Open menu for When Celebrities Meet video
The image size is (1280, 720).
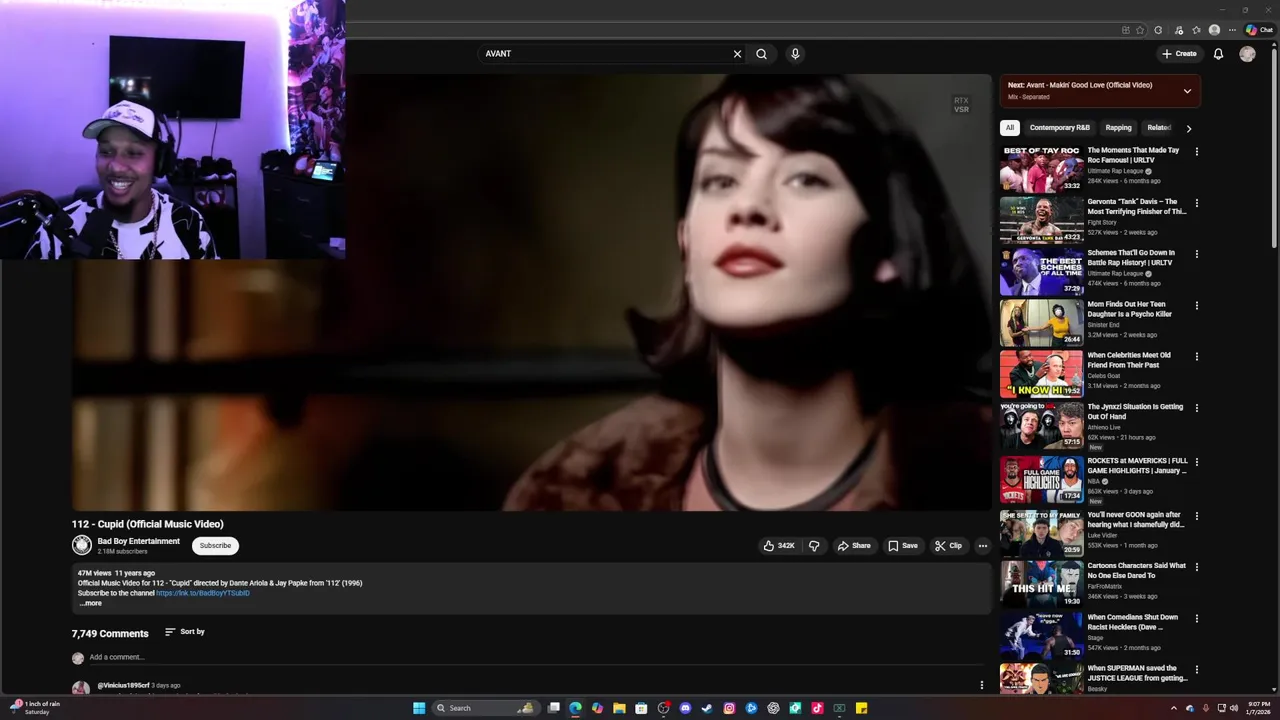(1196, 357)
